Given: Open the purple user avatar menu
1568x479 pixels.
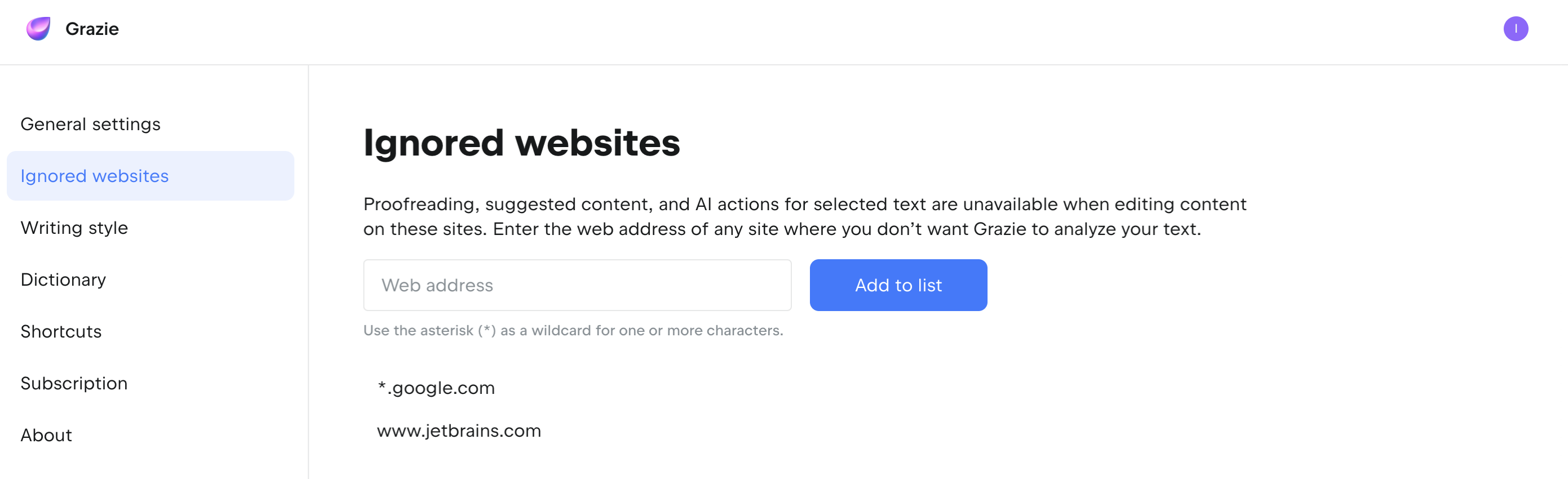Looking at the screenshot, I should click(x=1515, y=29).
